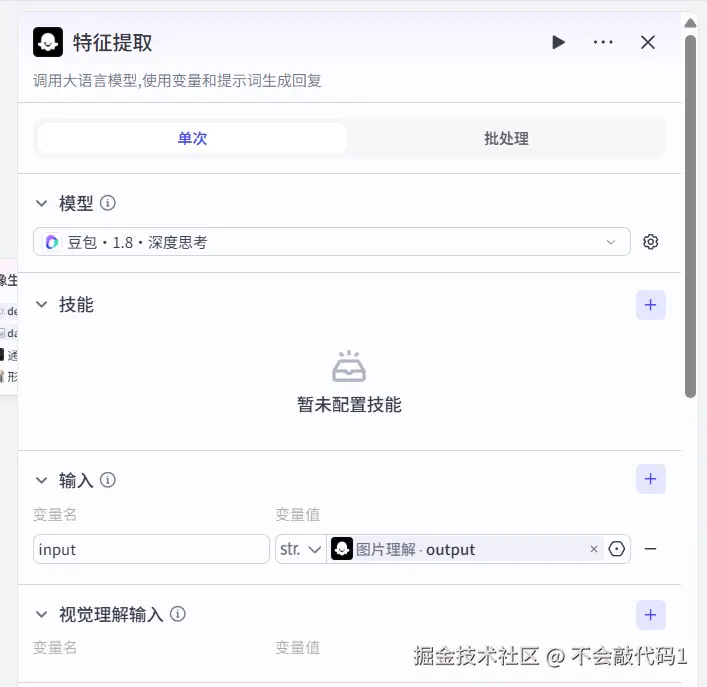The width and height of the screenshot is (707, 687).
Task: Show info tooltip next to 输入
Action: point(107,480)
